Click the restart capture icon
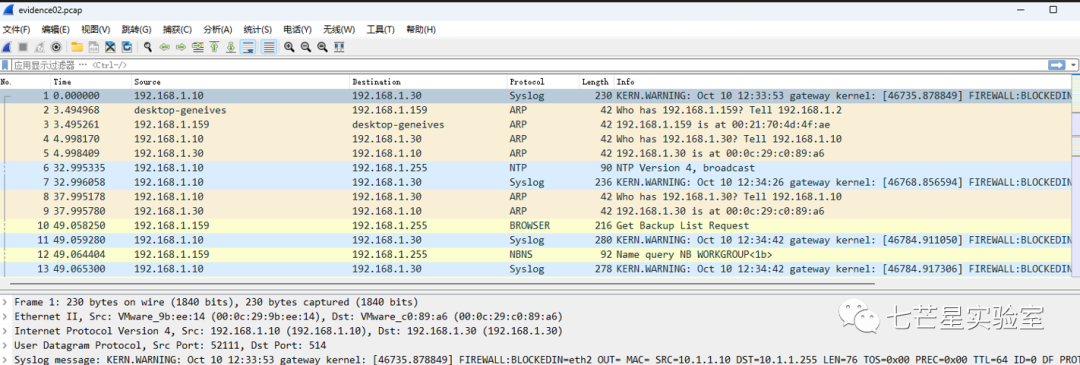This screenshot has height=365, width=1080. click(39, 47)
